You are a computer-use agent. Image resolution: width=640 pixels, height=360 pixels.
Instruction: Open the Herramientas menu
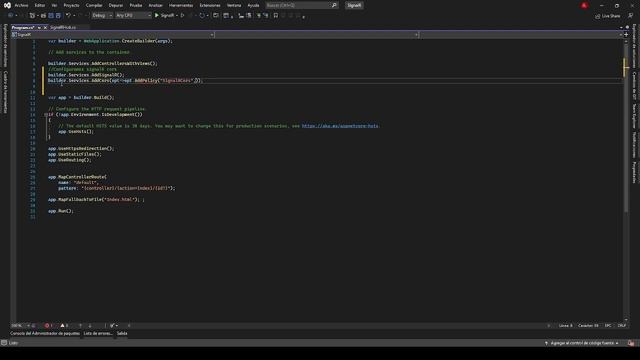(181, 5)
